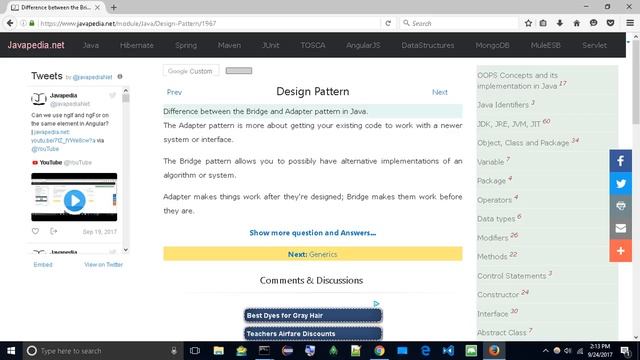This screenshot has width=640, height=360.
Task: Go to the Next question link
Action: [440, 92]
